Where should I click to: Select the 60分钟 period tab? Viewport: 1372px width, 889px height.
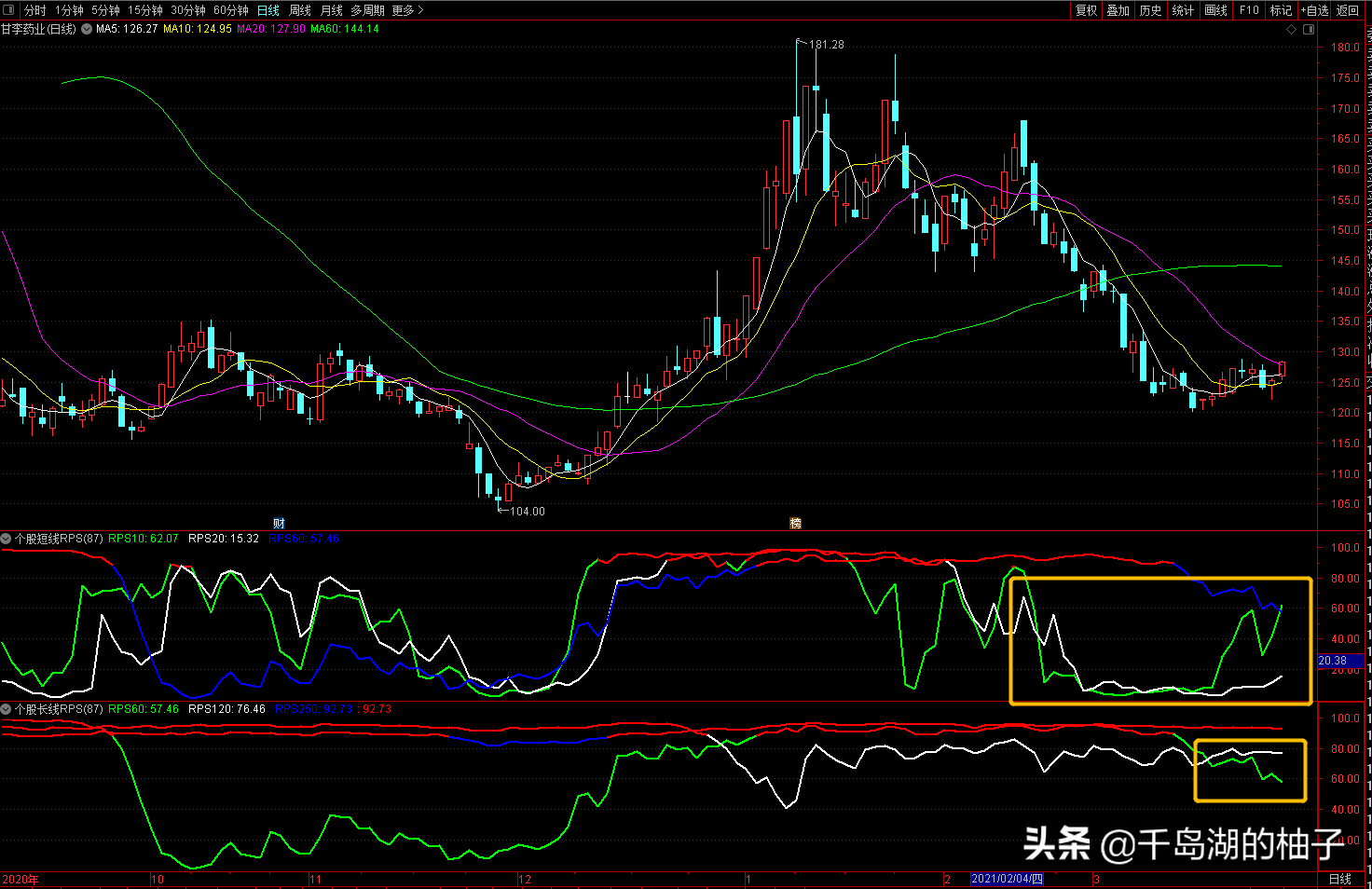point(230,10)
